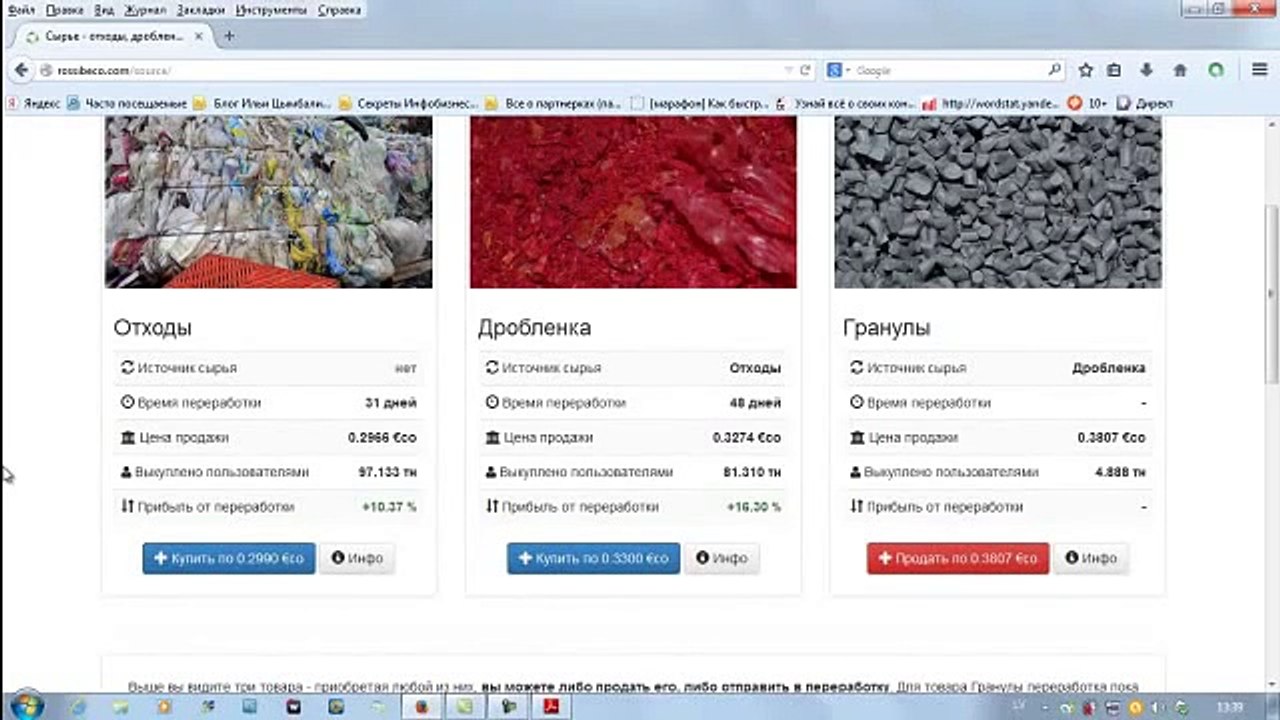The image size is (1280, 720).
Task: Click the 0.3274 €co sale price
Action: [747, 438]
